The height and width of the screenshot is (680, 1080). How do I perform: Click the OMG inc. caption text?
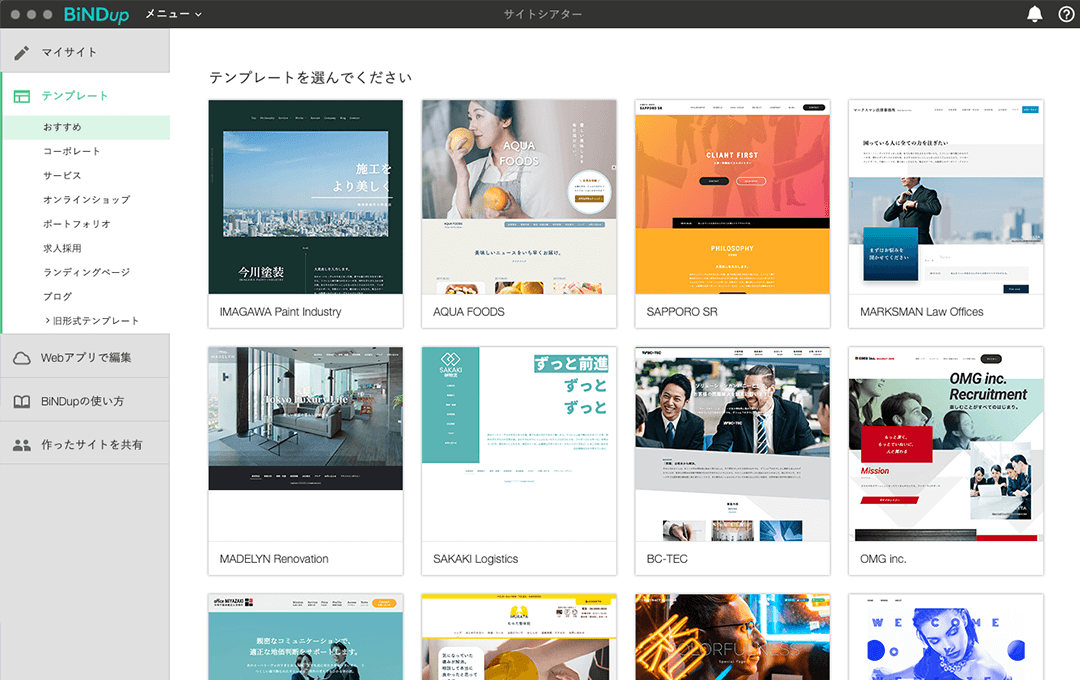tap(883, 559)
